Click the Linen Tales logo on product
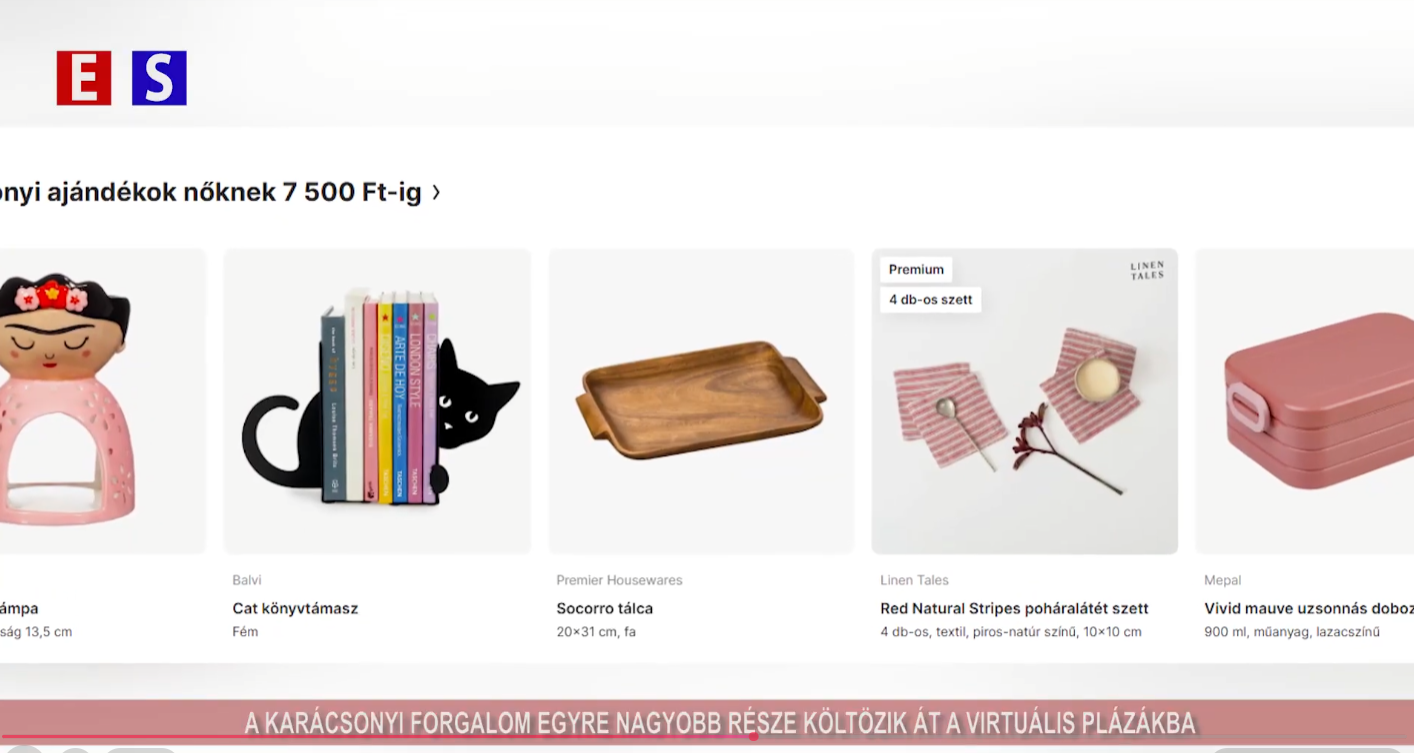Screen dimensions: 1414x753 (x=1147, y=270)
